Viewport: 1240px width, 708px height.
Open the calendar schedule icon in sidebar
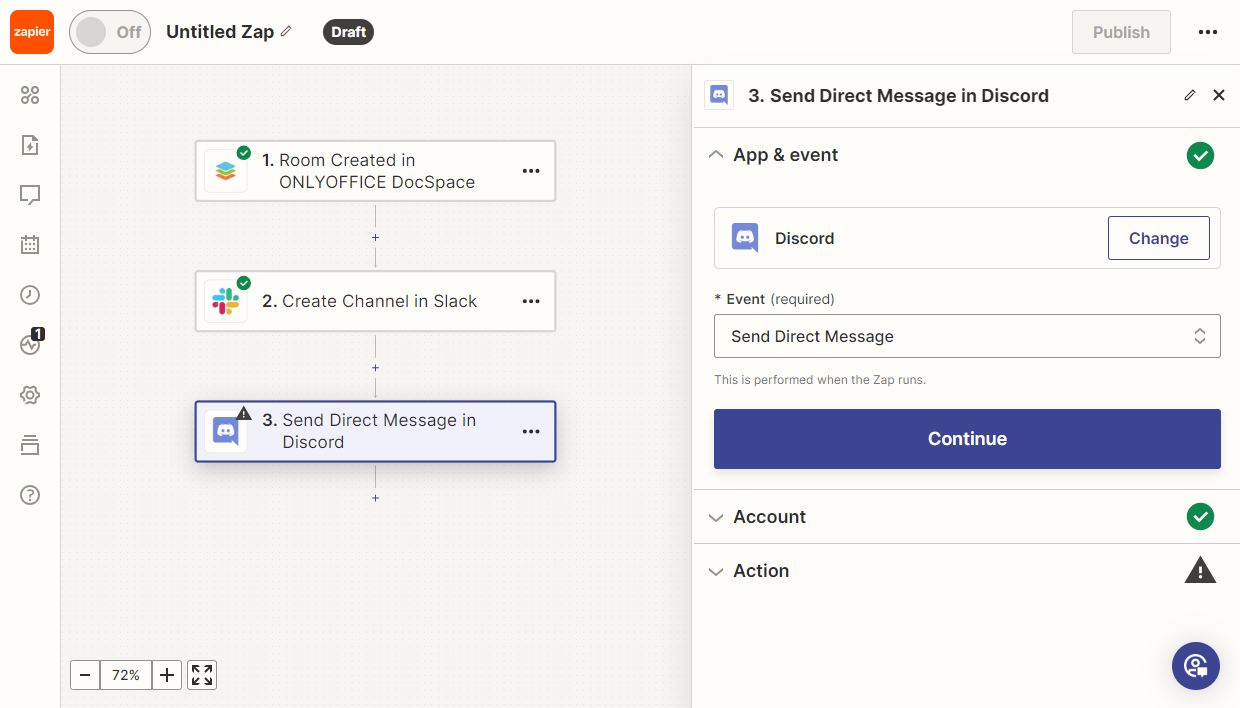[30, 245]
